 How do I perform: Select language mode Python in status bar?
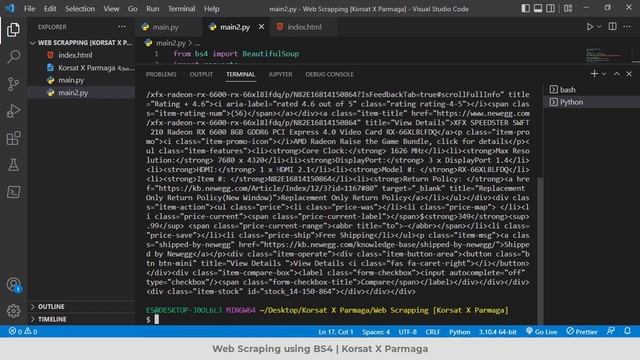pyautogui.click(x=460, y=332)
